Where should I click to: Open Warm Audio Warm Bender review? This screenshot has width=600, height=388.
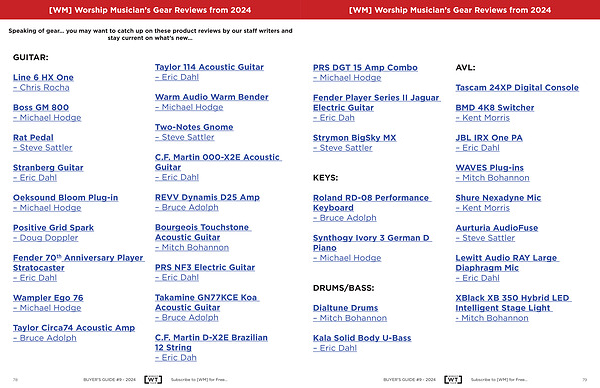(212, 97)
